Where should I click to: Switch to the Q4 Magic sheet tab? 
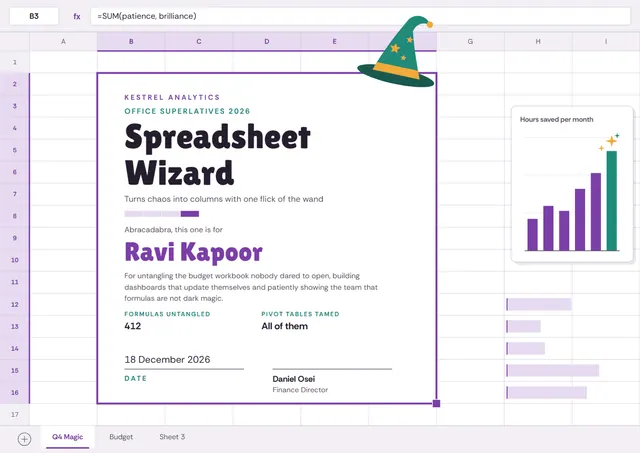click(67, 437)
